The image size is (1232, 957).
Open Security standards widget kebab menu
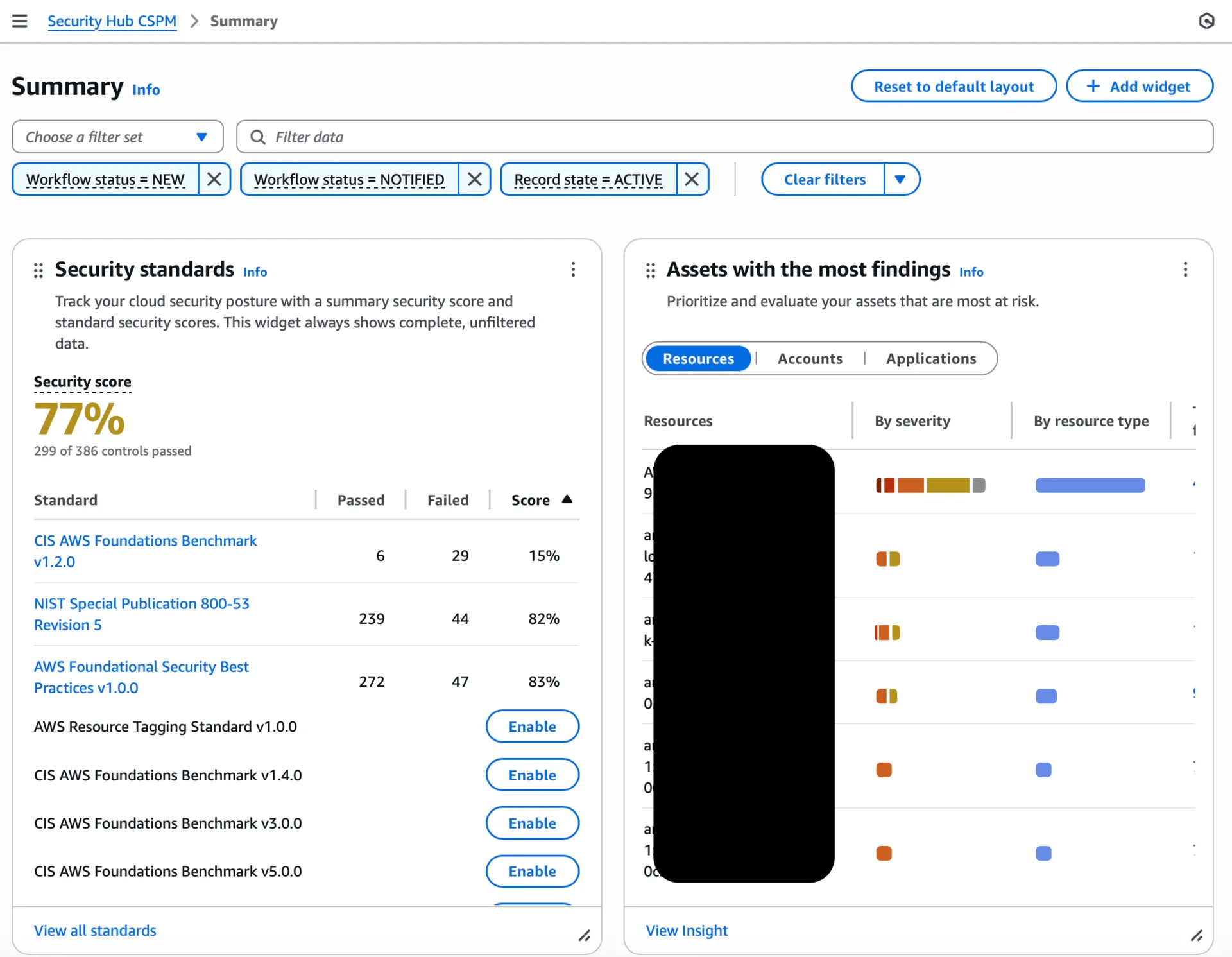tap(573, 270)
